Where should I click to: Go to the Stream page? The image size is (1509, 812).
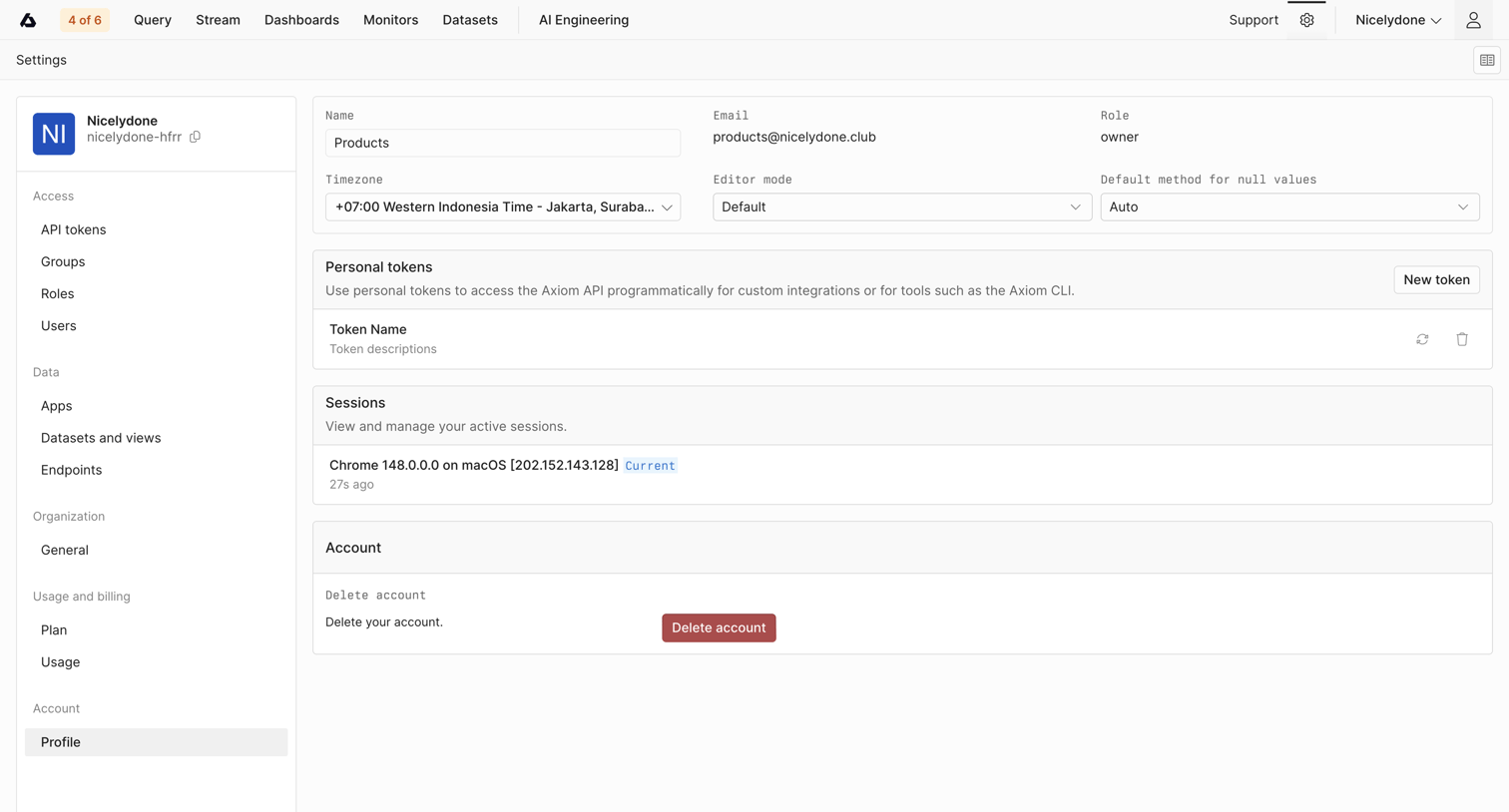coord(218,20)
